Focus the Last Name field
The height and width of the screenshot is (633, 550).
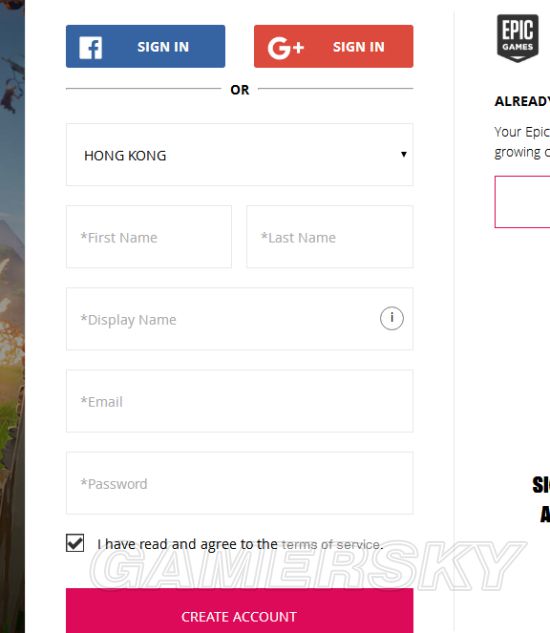click(x=330, y=237)
